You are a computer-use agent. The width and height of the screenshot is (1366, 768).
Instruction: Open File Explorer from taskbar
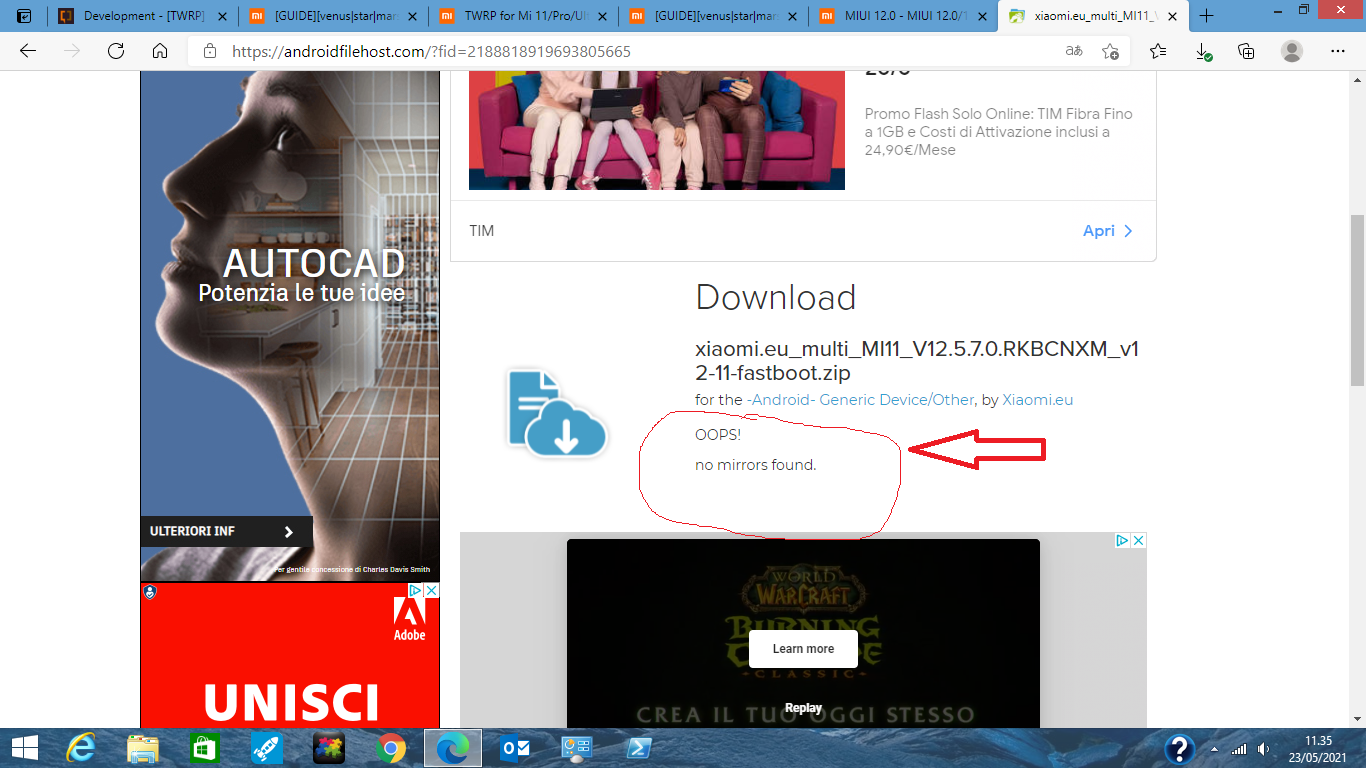pyautogui.click(x=143, y=748)
